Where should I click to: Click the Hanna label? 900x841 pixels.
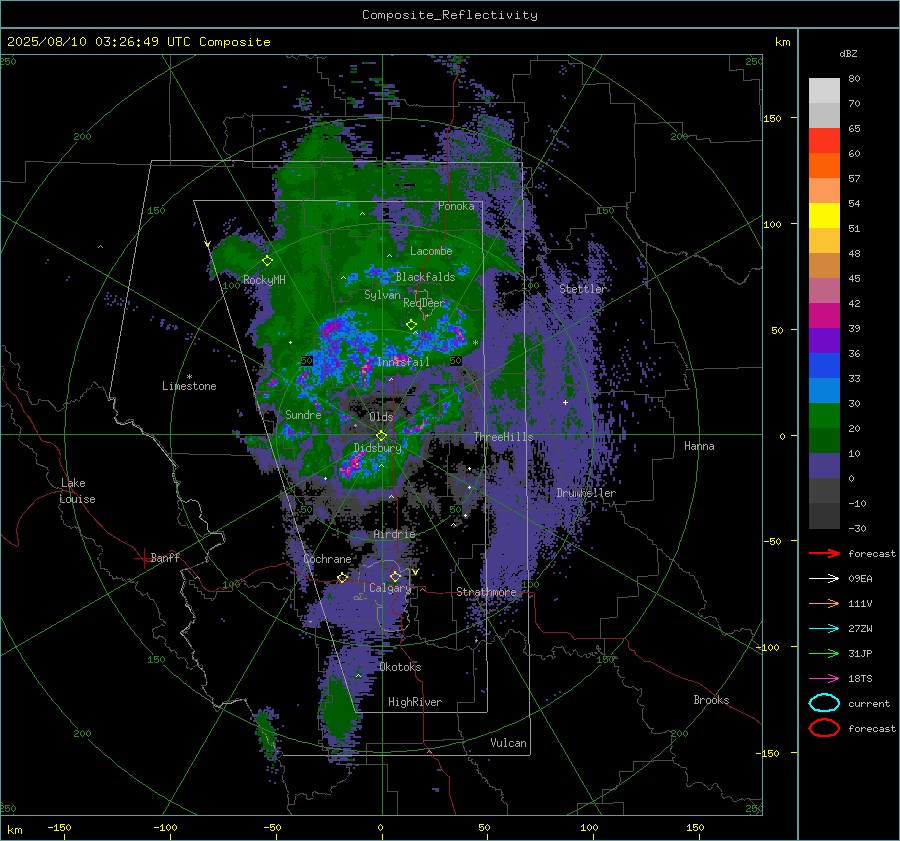(x=699, y=446)
